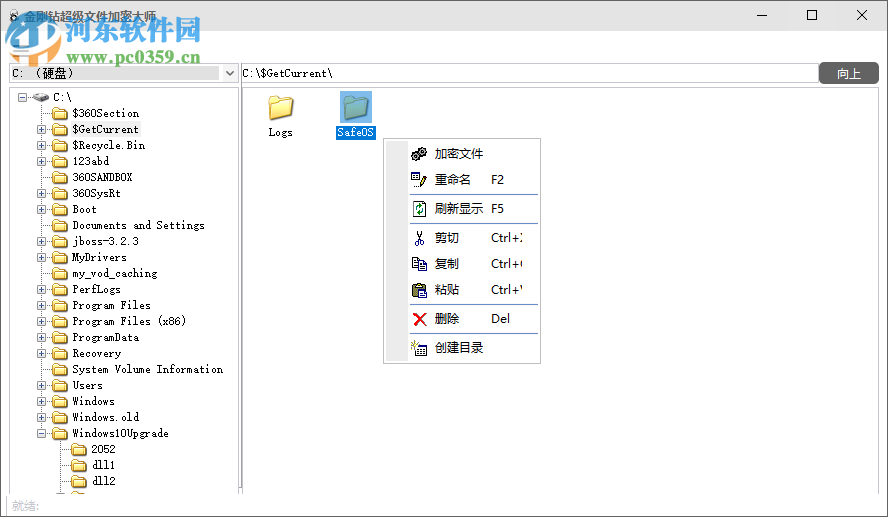The height and width of the screenshot is (517, 888).
Task: Select $GetCurrent label in the tree
Action: (x=105, y=130)
